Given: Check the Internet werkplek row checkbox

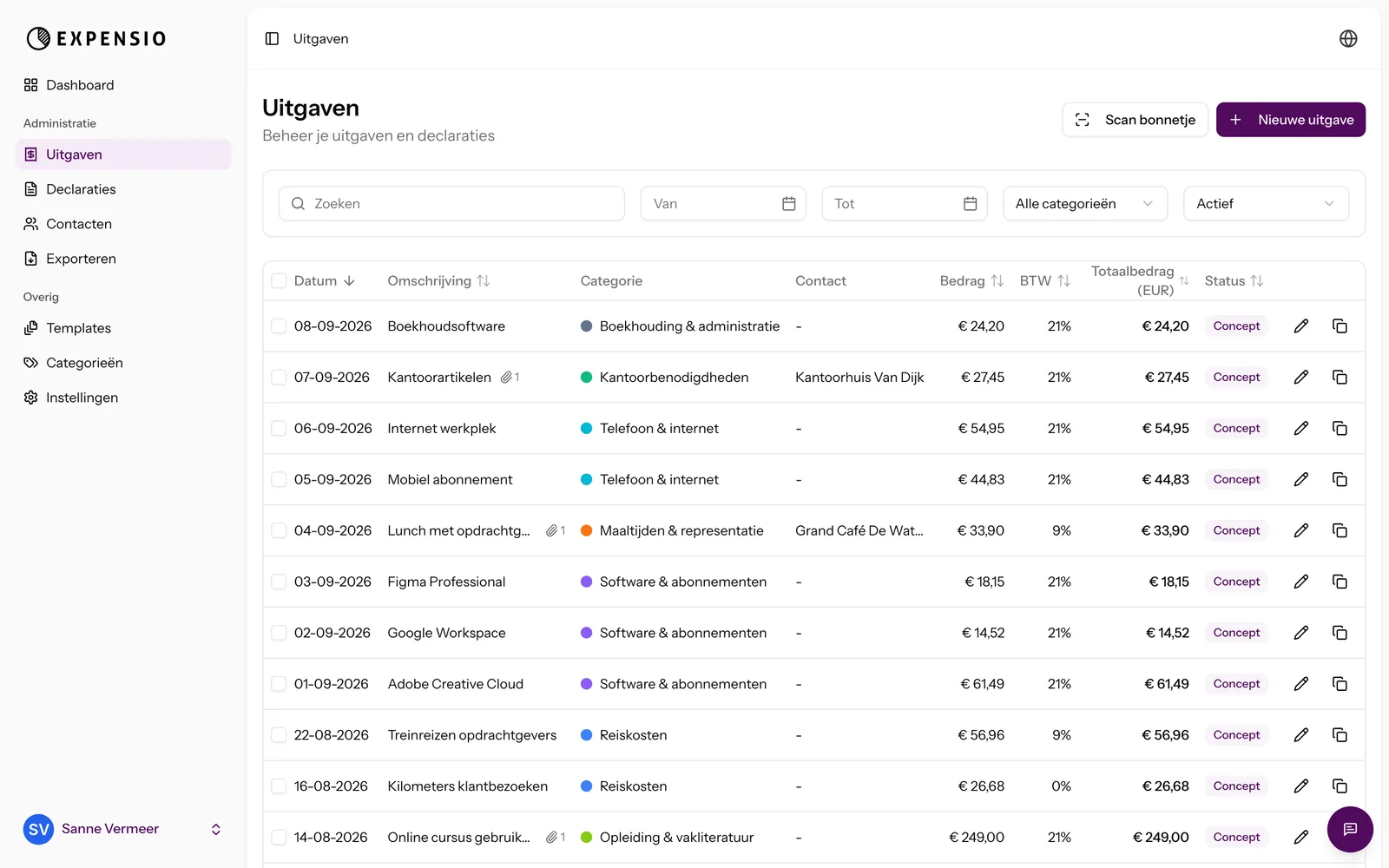Looking at the screenshot, I should pyautogui.click(x=279, y=429).
